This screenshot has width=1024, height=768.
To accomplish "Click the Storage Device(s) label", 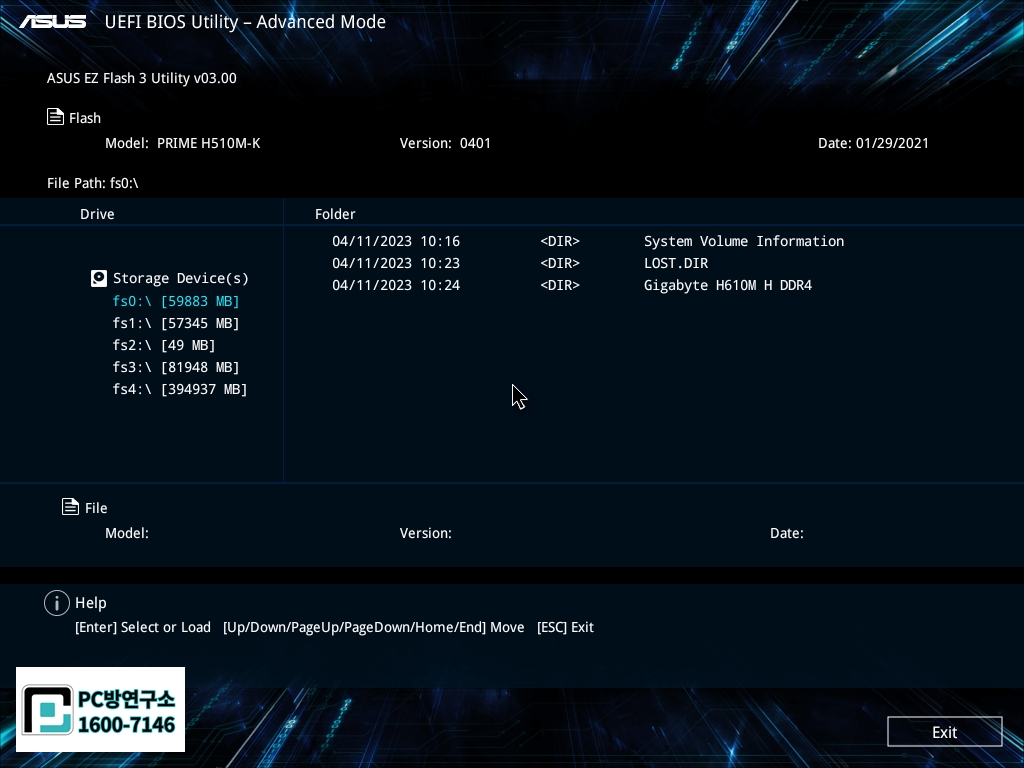I will pos(181,278).
